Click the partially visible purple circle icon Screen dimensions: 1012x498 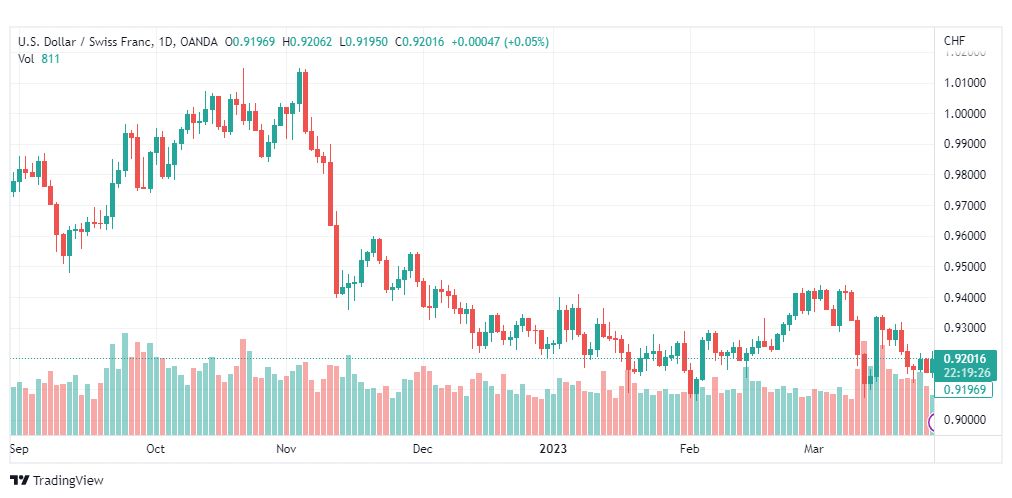pyautogui.click(x=931, y=423)
